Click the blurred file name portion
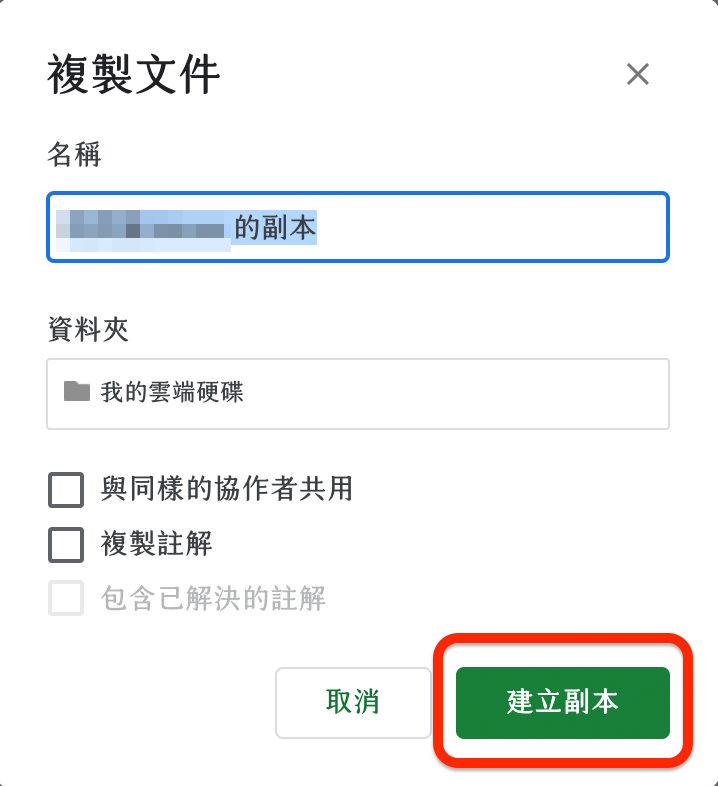This screenshot has height=786, width=718. [x=140, y=228]
